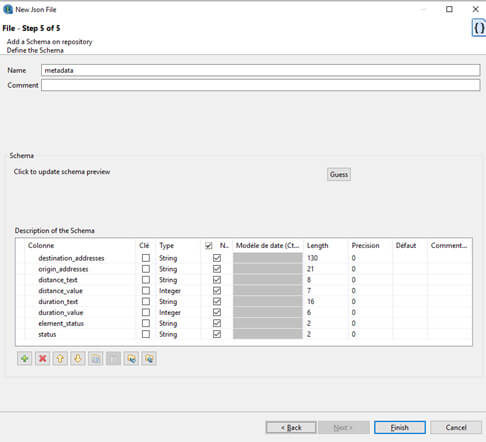Uncheck nullable for element_status

click(x=217, y=323)
